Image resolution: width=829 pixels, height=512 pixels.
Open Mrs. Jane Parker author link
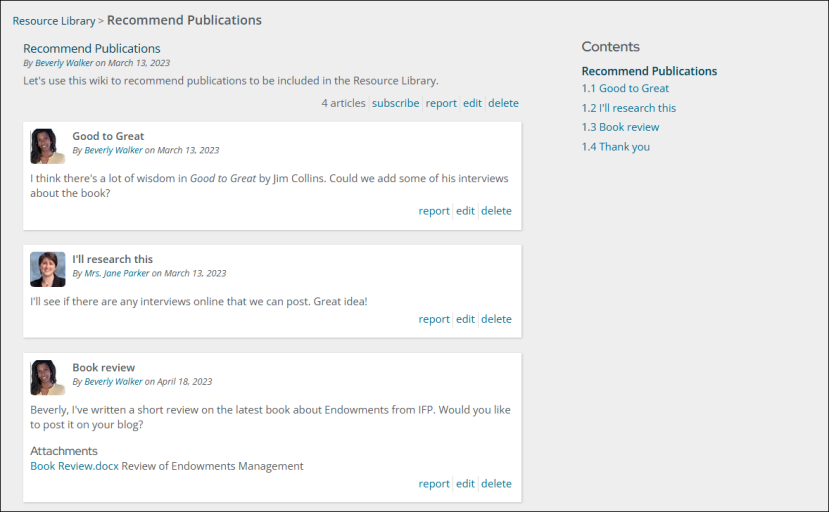point(117,273)
